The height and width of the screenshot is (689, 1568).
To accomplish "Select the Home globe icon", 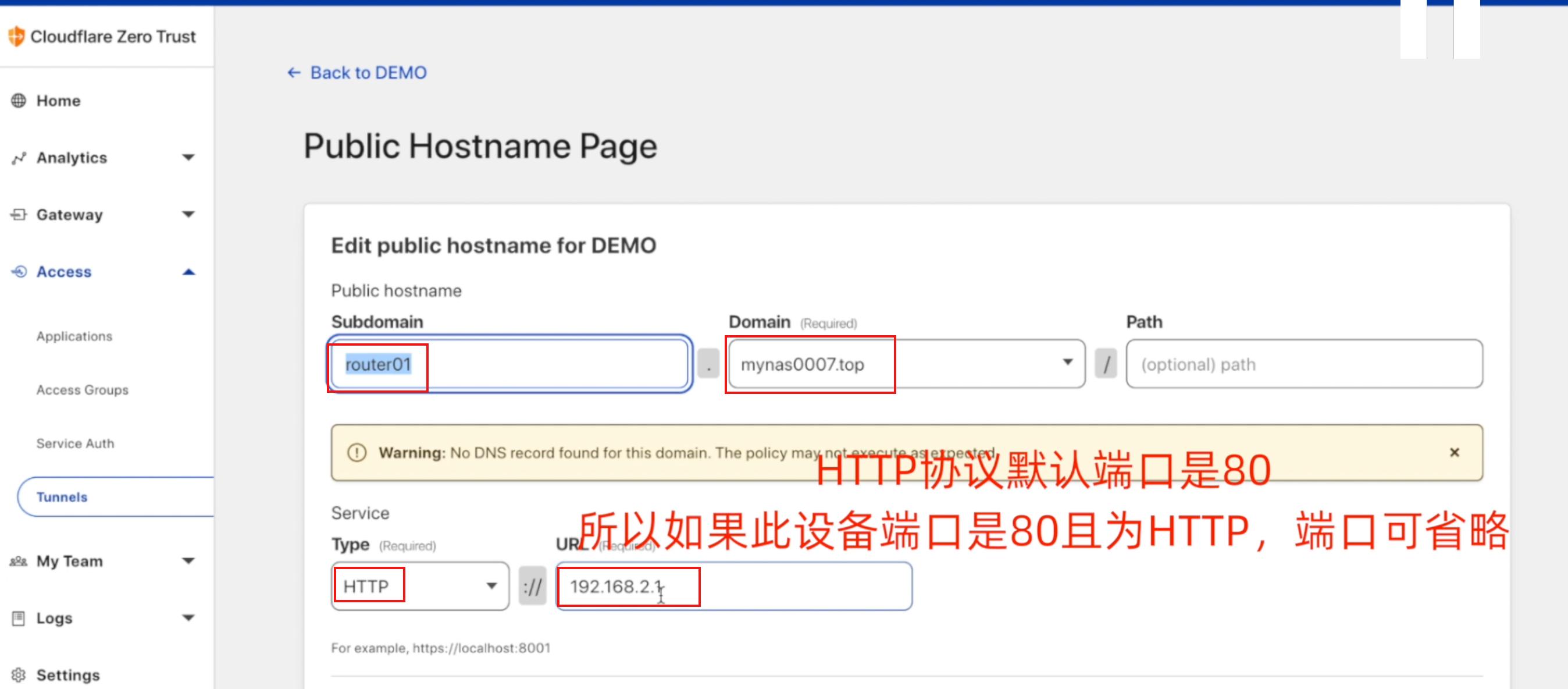I will click(x=18, y=100).
